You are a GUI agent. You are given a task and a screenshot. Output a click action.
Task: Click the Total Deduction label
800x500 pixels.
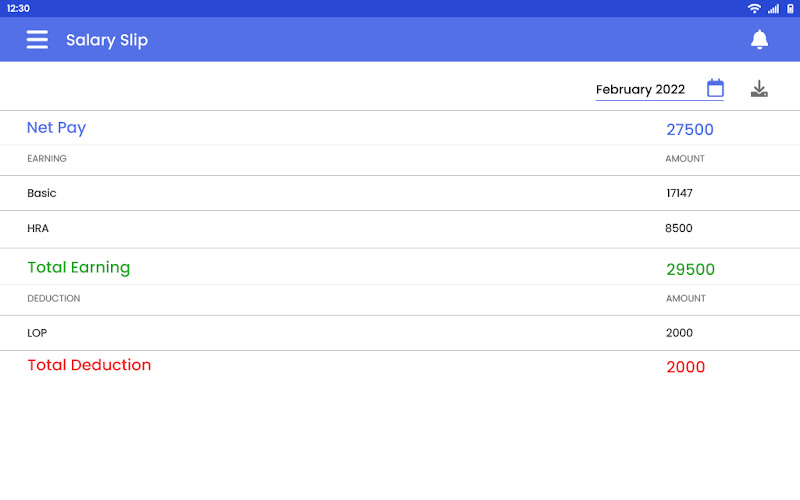89,365
